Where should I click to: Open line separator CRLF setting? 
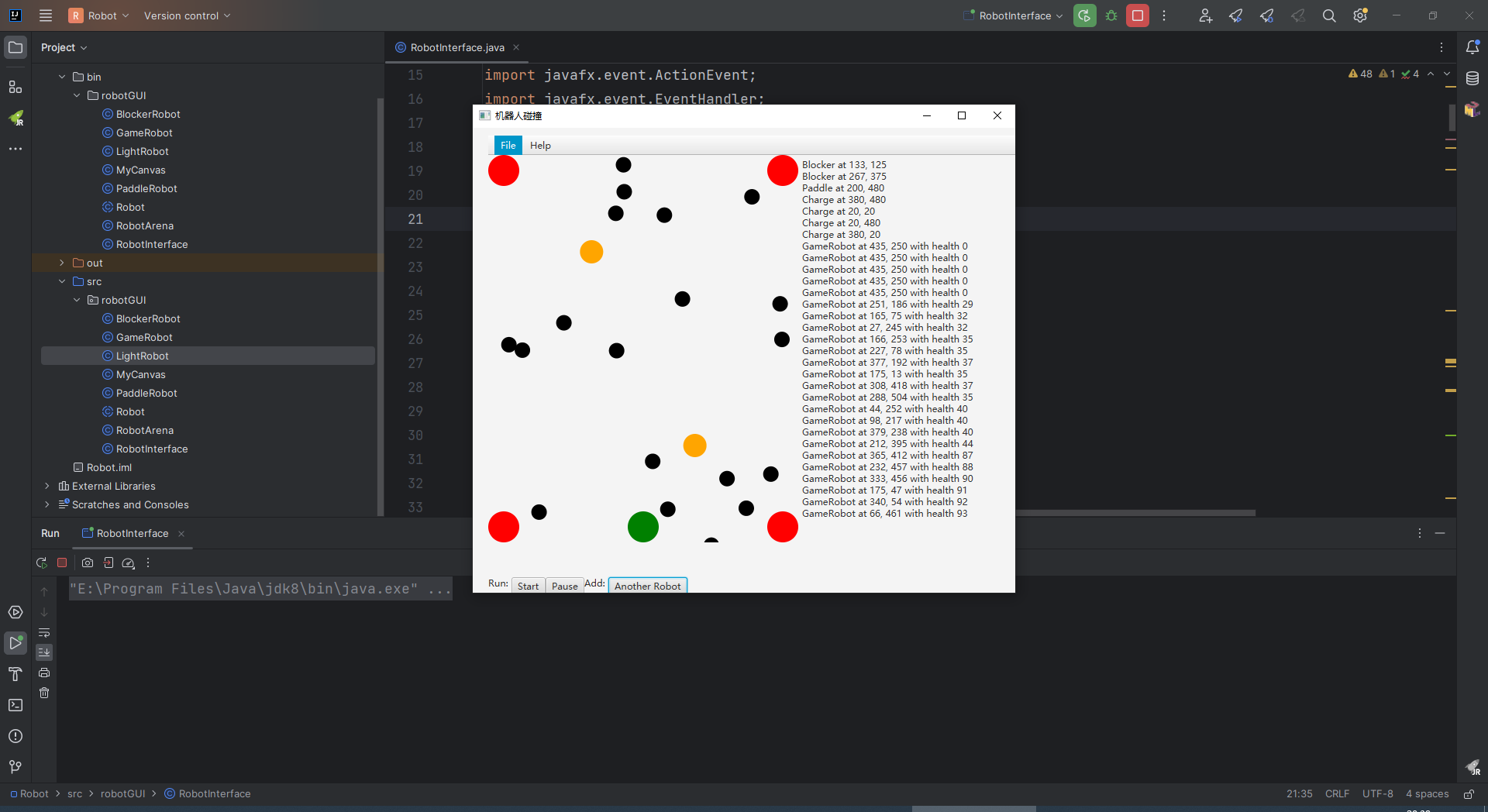tap(1337, 793)
